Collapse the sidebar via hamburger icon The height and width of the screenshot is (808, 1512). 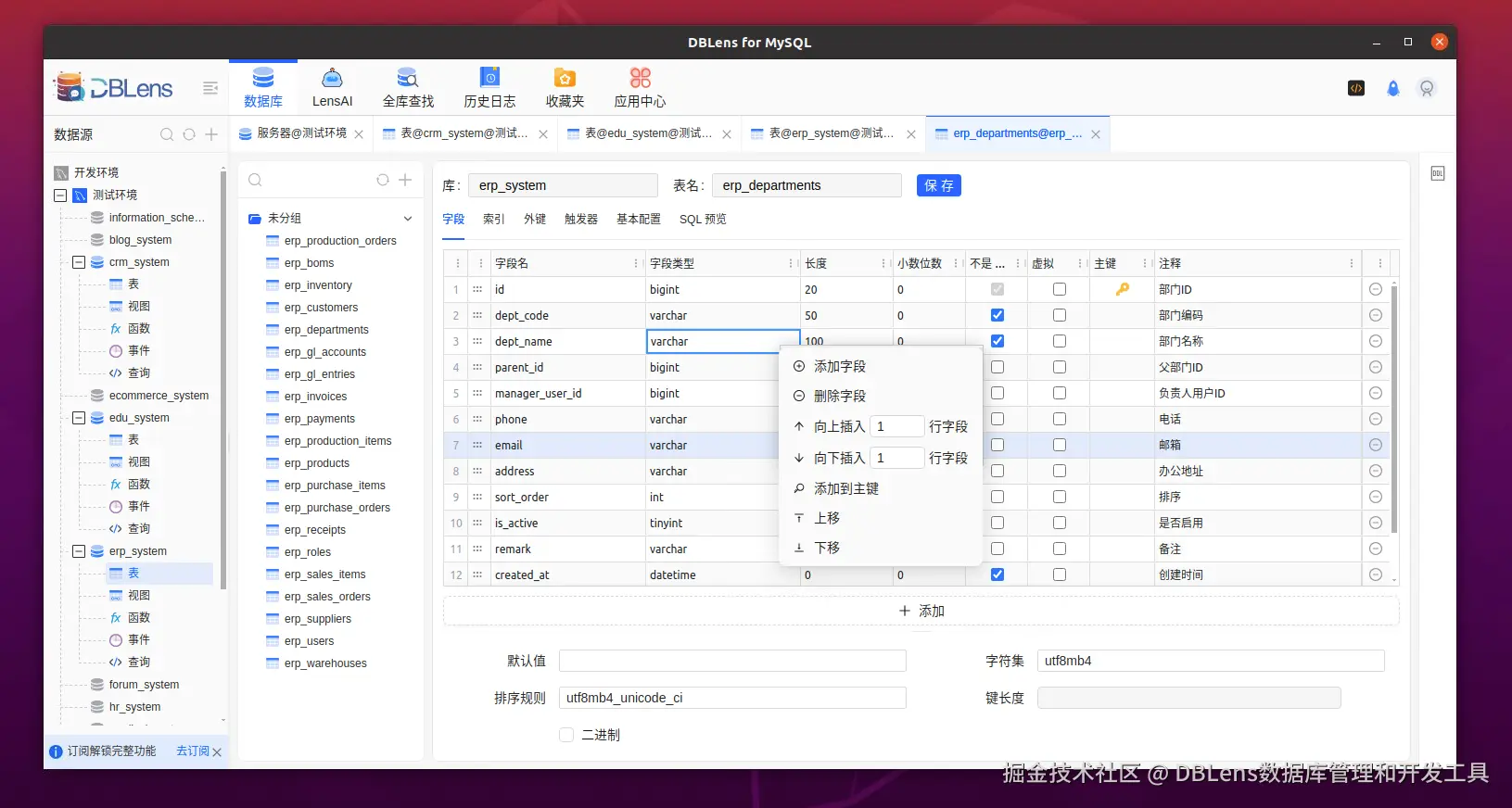click(x=210, y=88)
